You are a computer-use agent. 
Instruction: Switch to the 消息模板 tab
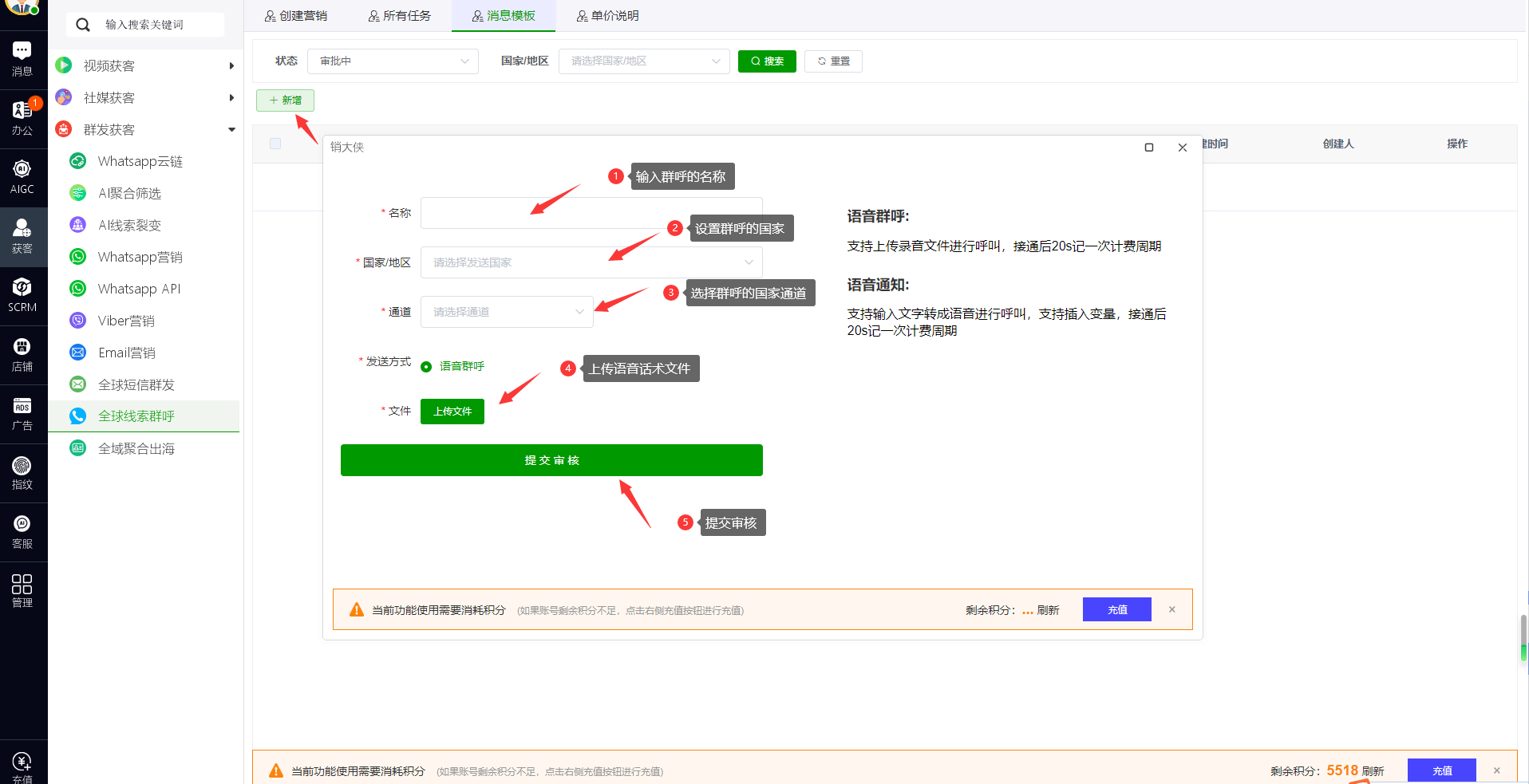[504, 16]
